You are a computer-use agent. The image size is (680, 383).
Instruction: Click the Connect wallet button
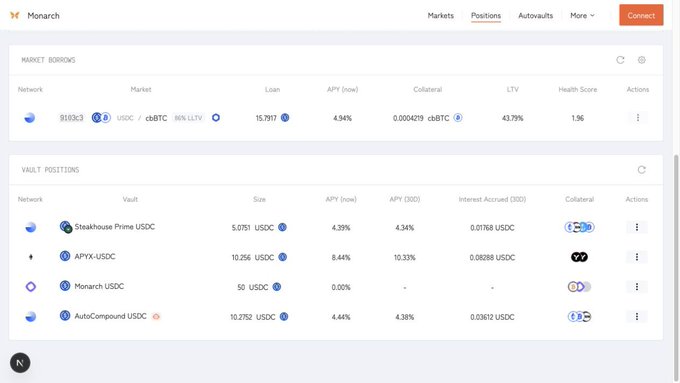click(x=641, y=15)
